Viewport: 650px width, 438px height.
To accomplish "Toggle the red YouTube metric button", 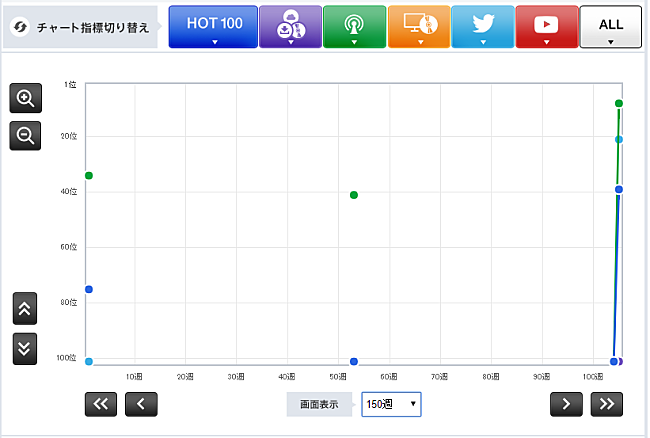I will click(x=546, y=27).
